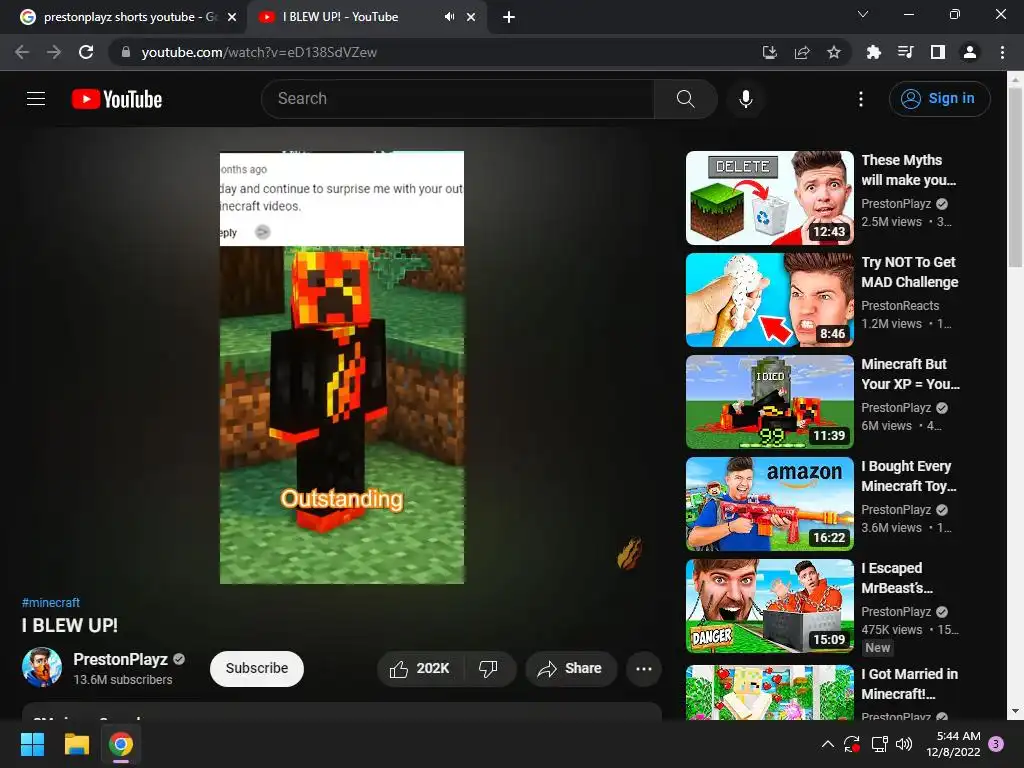Open volume control in system tray
The image size is (1024, 768).
point(904,744)
